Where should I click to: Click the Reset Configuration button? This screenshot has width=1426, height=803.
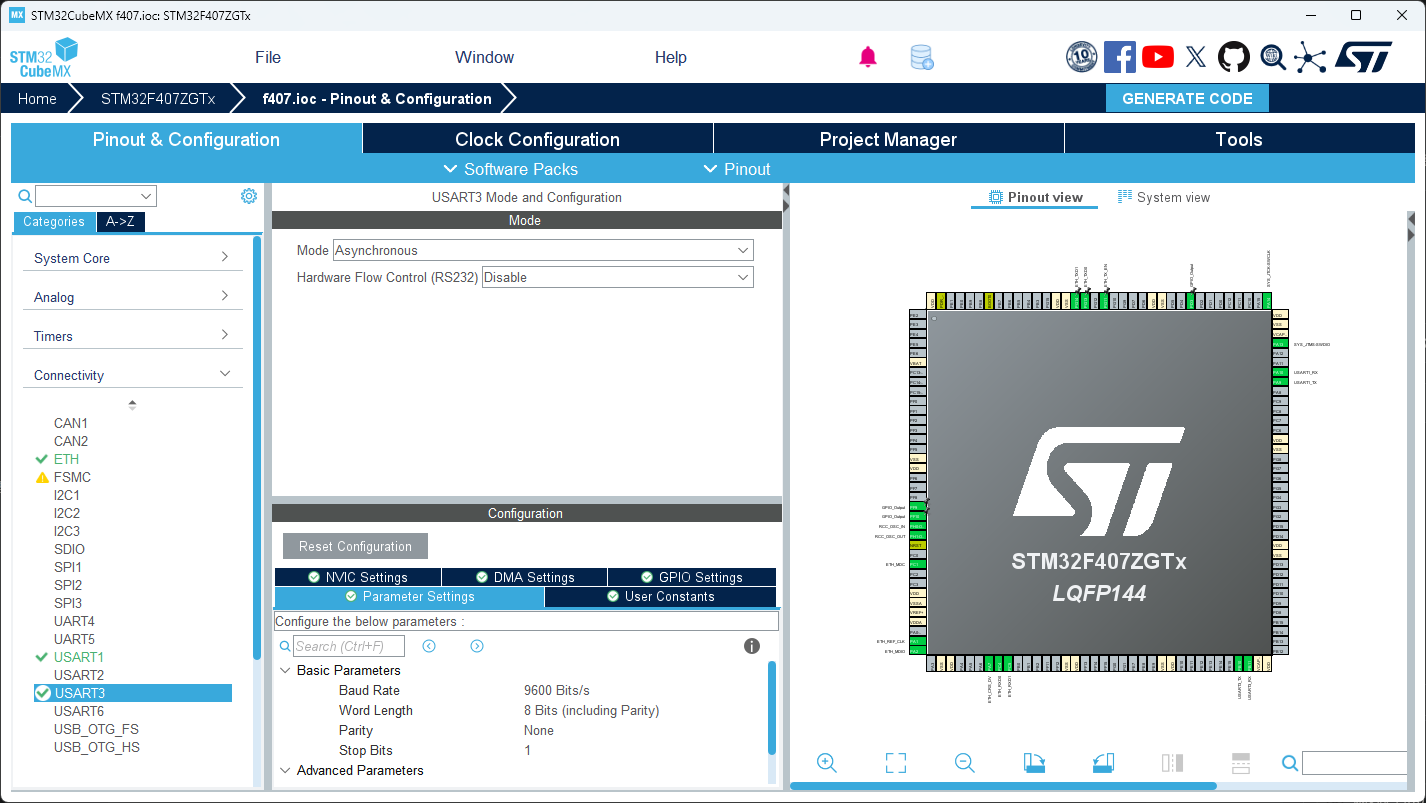[x=354, y=546]
